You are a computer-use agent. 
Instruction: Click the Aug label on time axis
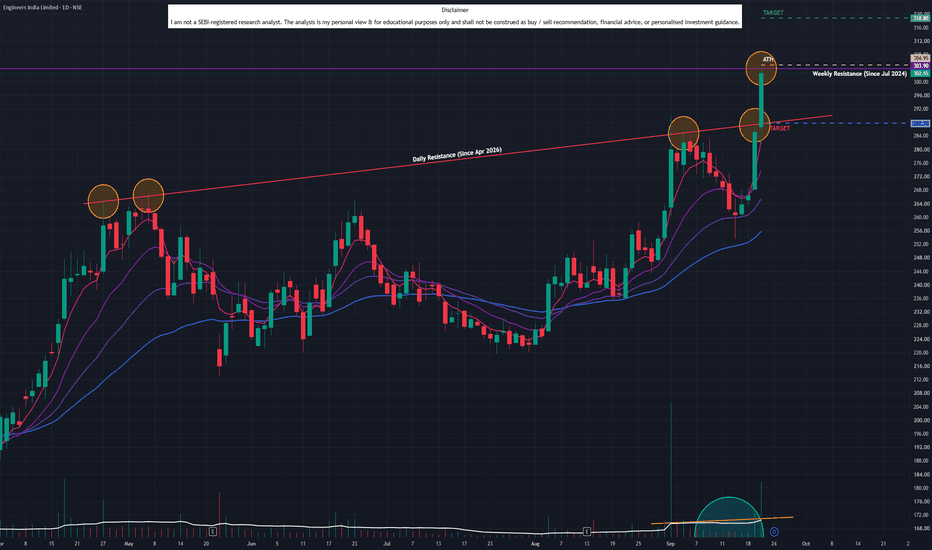[535, 543]
